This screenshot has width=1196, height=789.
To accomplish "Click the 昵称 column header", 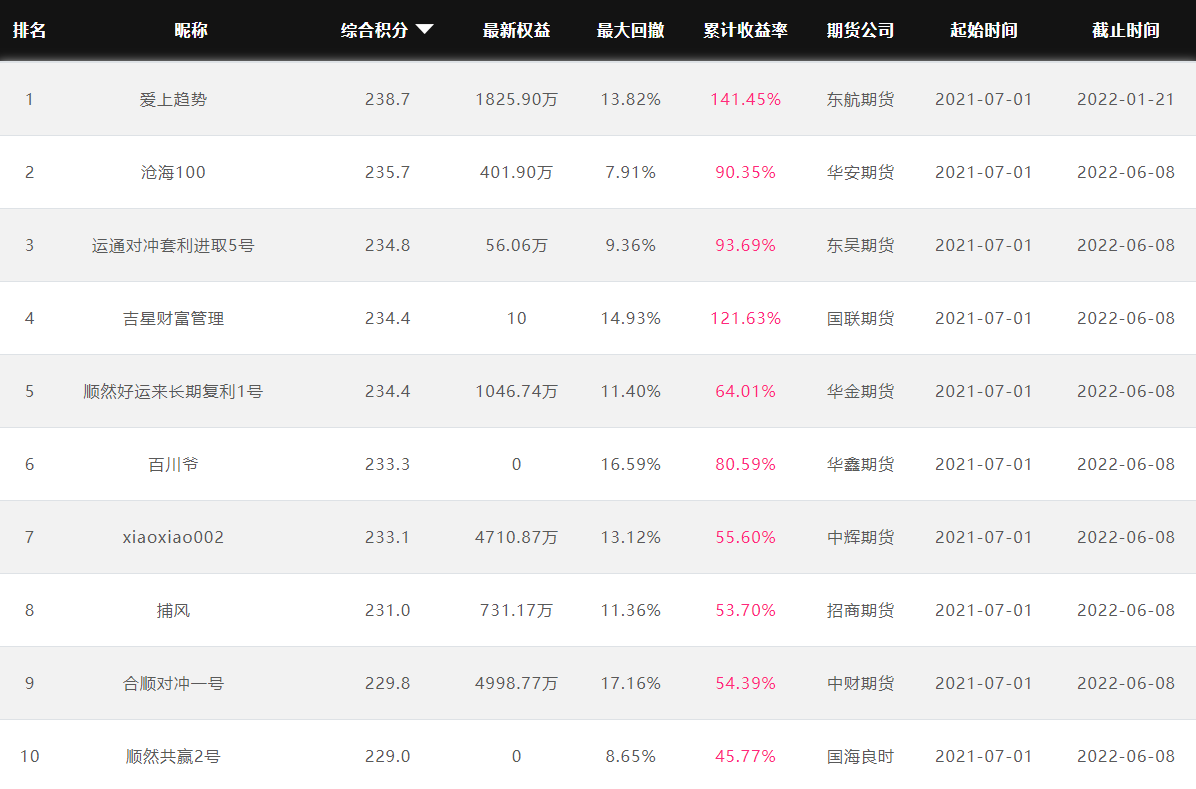I will (x=191, y=31).
